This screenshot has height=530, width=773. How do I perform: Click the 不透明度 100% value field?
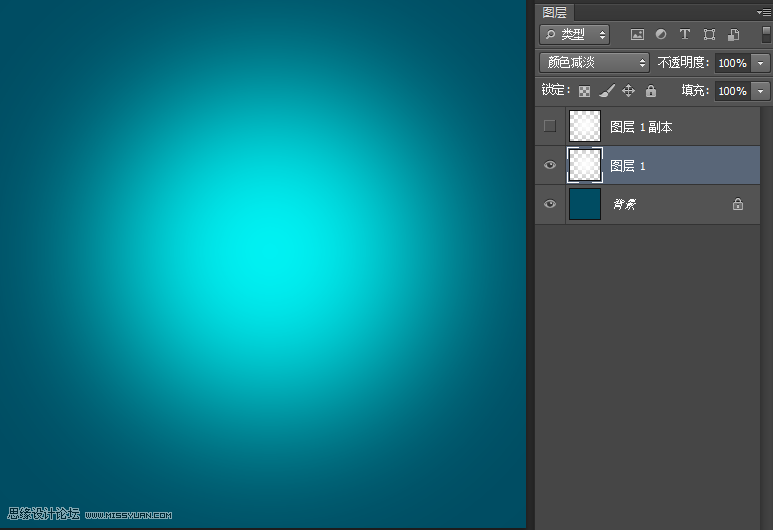733,63
